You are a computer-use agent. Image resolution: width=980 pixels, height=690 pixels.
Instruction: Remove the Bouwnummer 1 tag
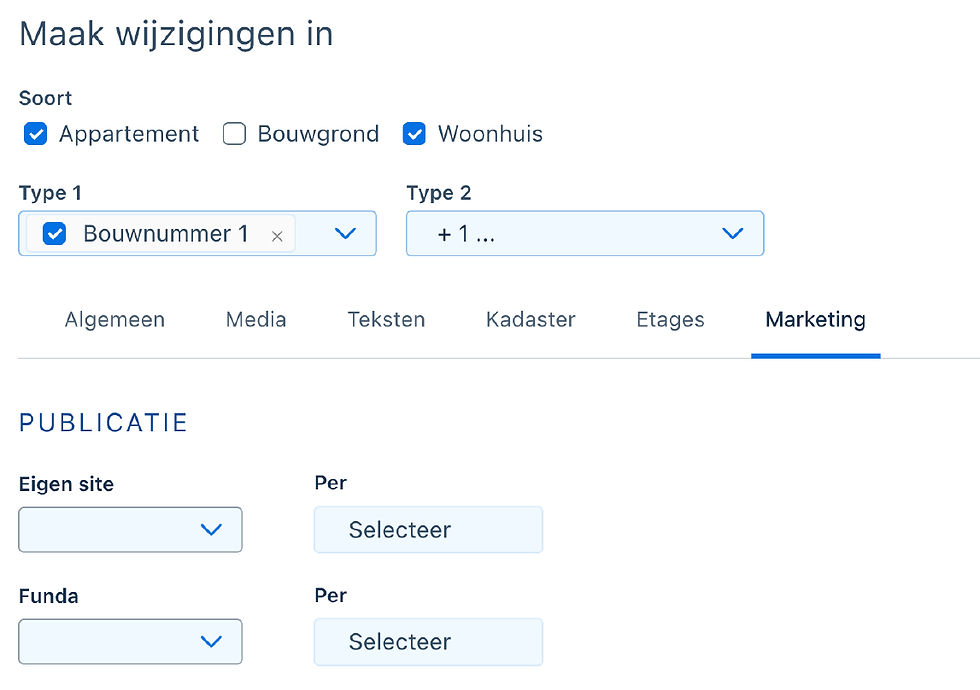point(277,236)
